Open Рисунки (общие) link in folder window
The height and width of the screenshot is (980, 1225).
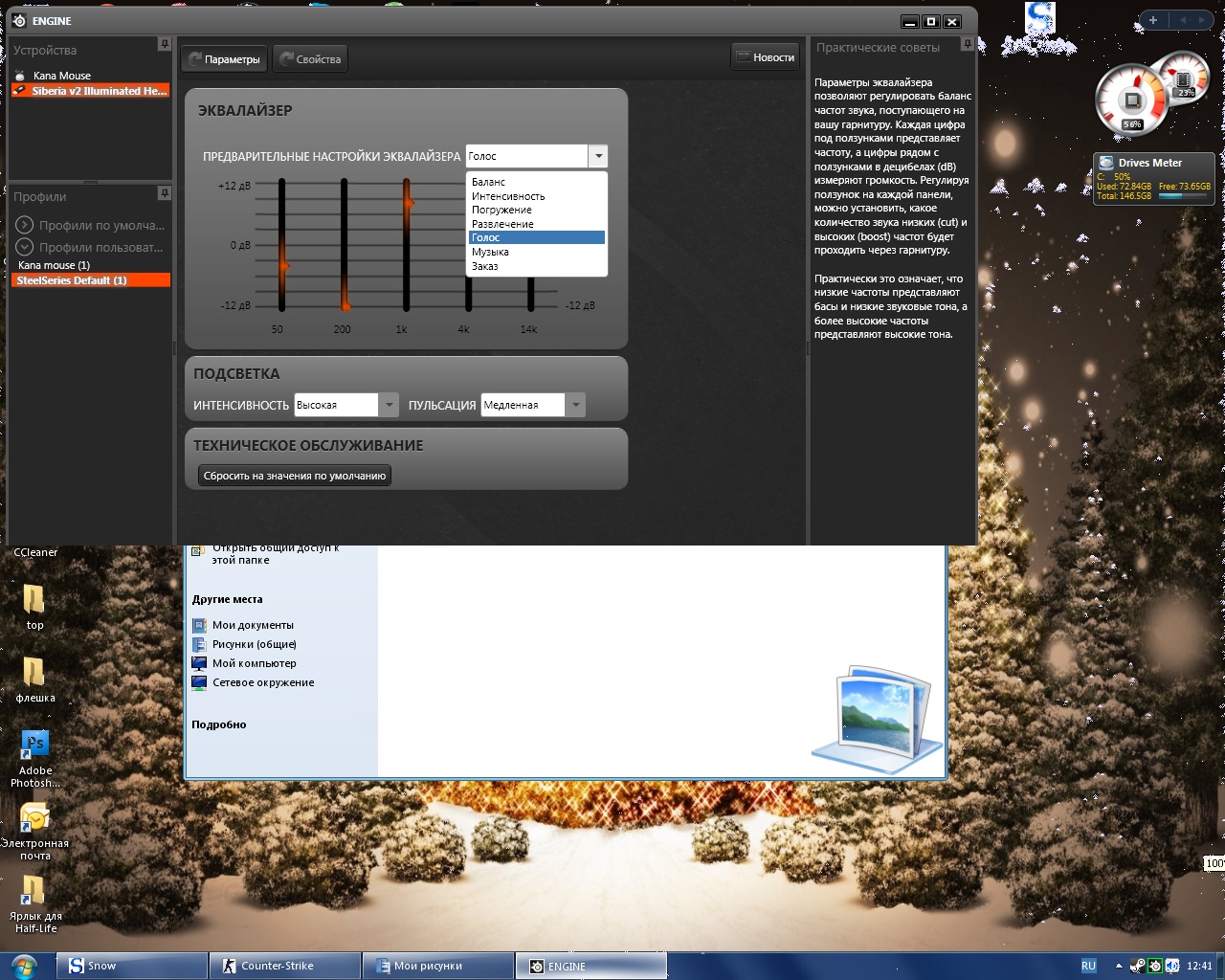pos(255,644)
